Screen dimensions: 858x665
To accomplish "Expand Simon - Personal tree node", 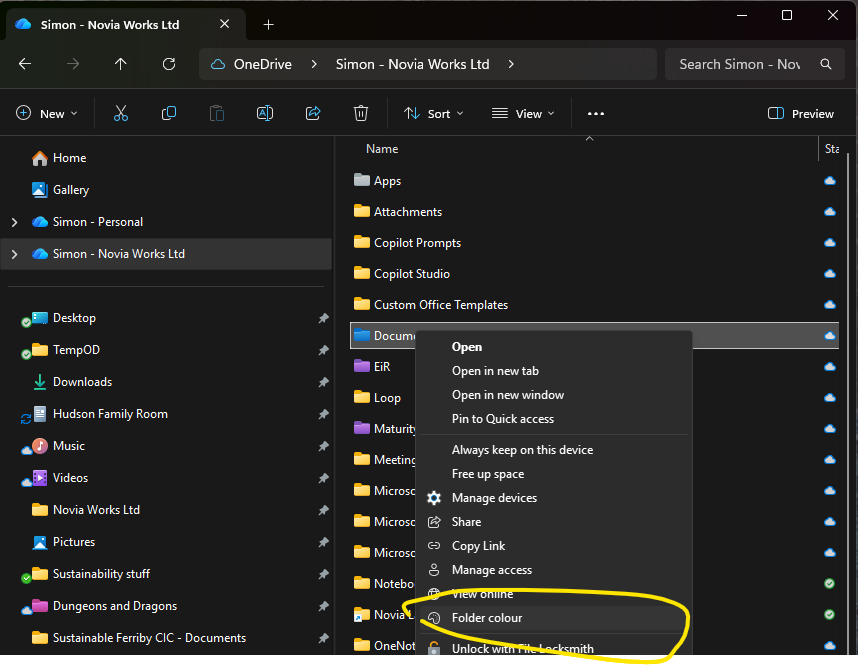I will [14, 222].
